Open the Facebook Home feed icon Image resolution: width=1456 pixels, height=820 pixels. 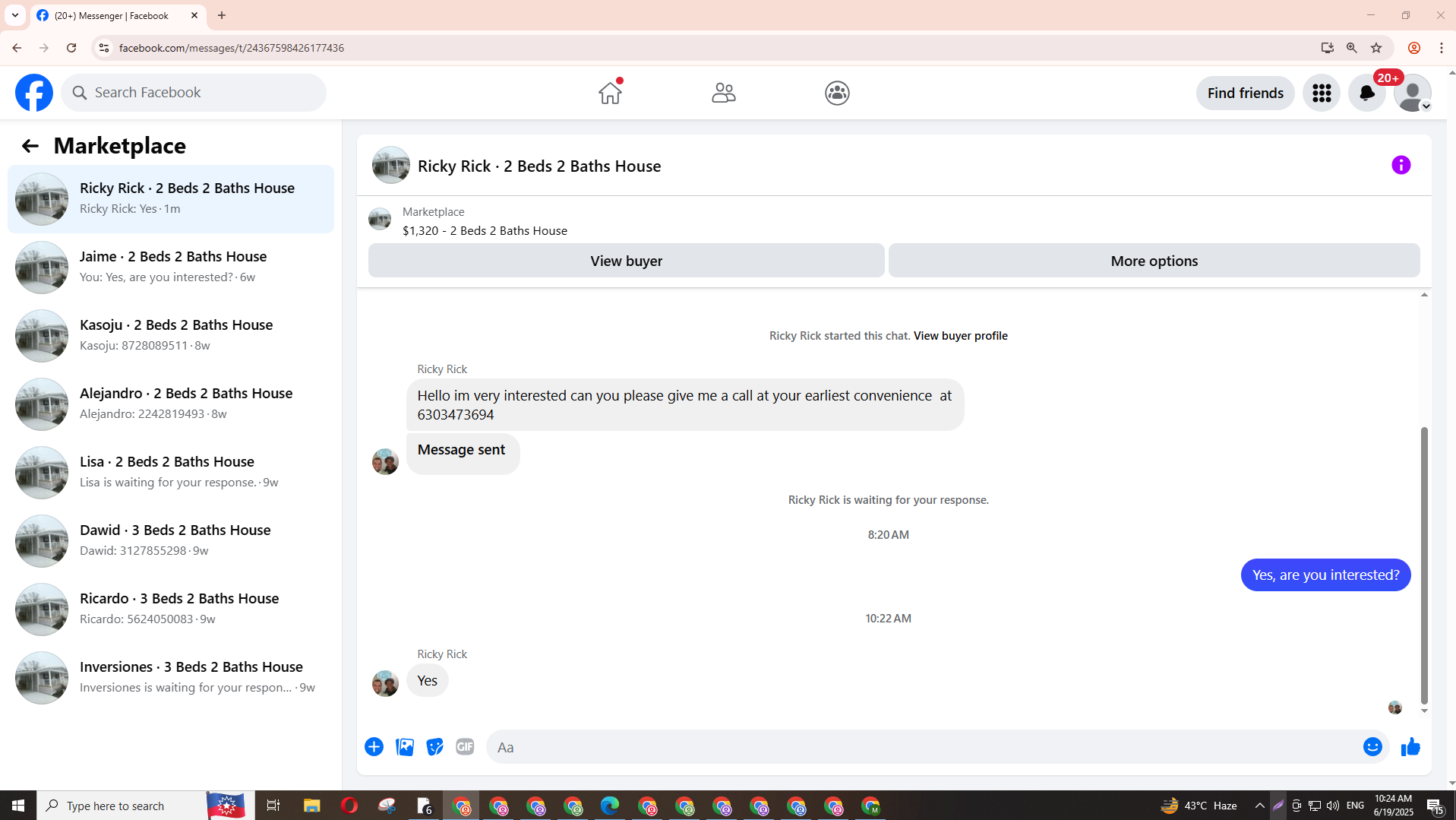610,93
